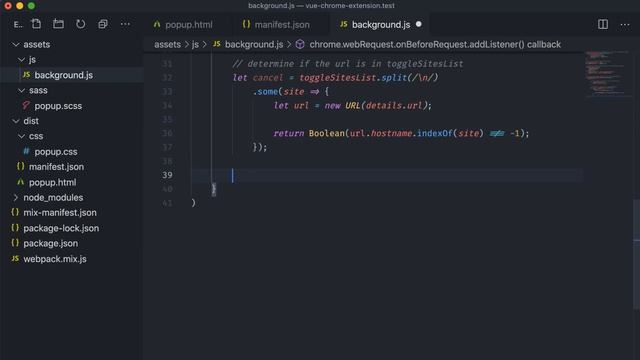Collapse the dist folder
The height and width of the screenshot is (360, 640).
click(x=16, y=121)
